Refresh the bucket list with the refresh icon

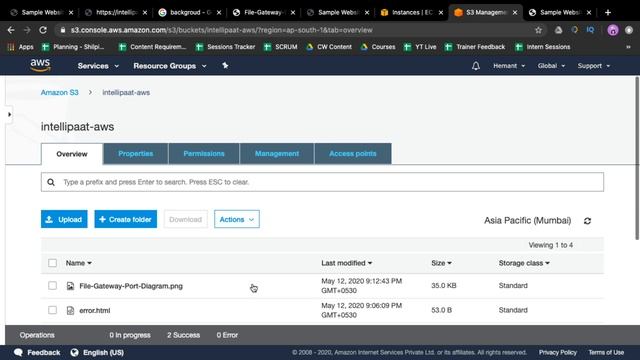pyautogui.click(x=587, y=221)
